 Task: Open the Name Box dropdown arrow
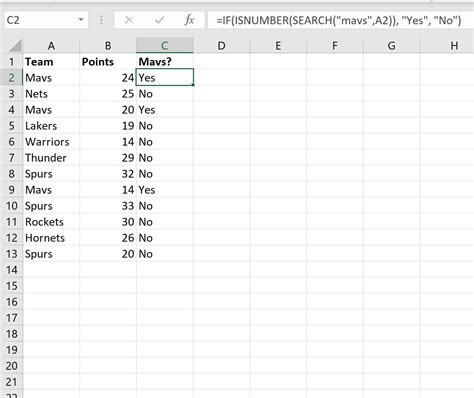click(81, 20)
